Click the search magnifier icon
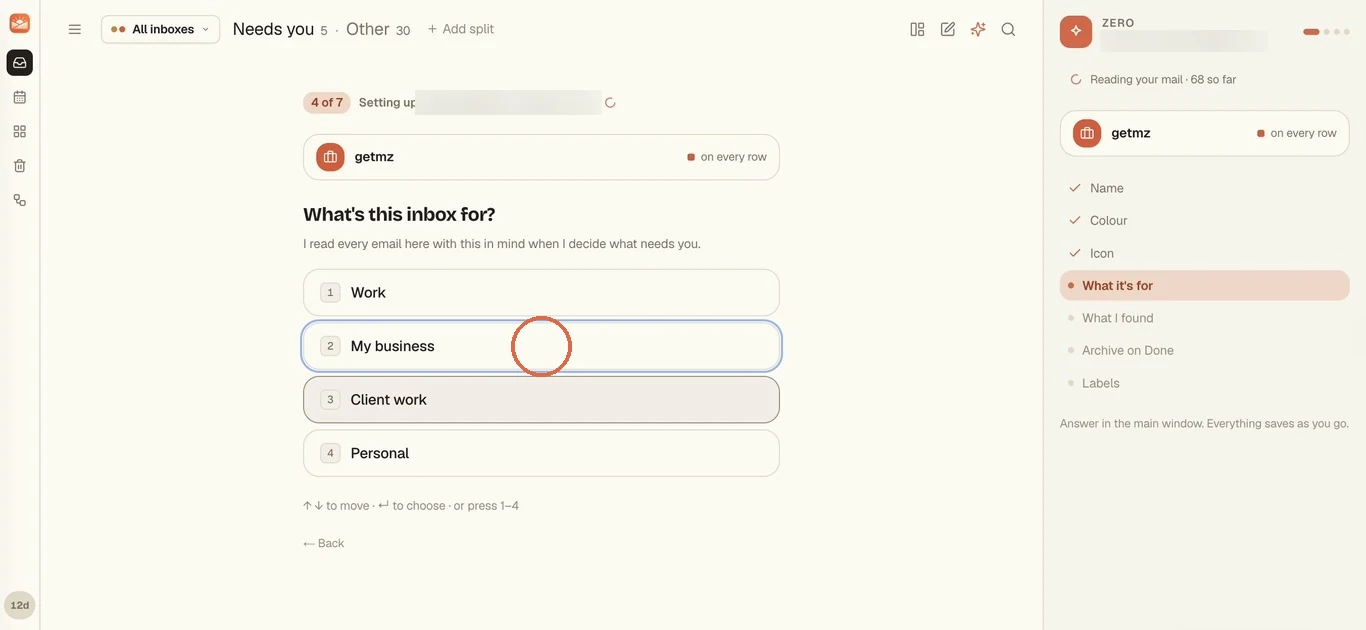Viewport: 1366px width, 630px height. (1008, 29)
